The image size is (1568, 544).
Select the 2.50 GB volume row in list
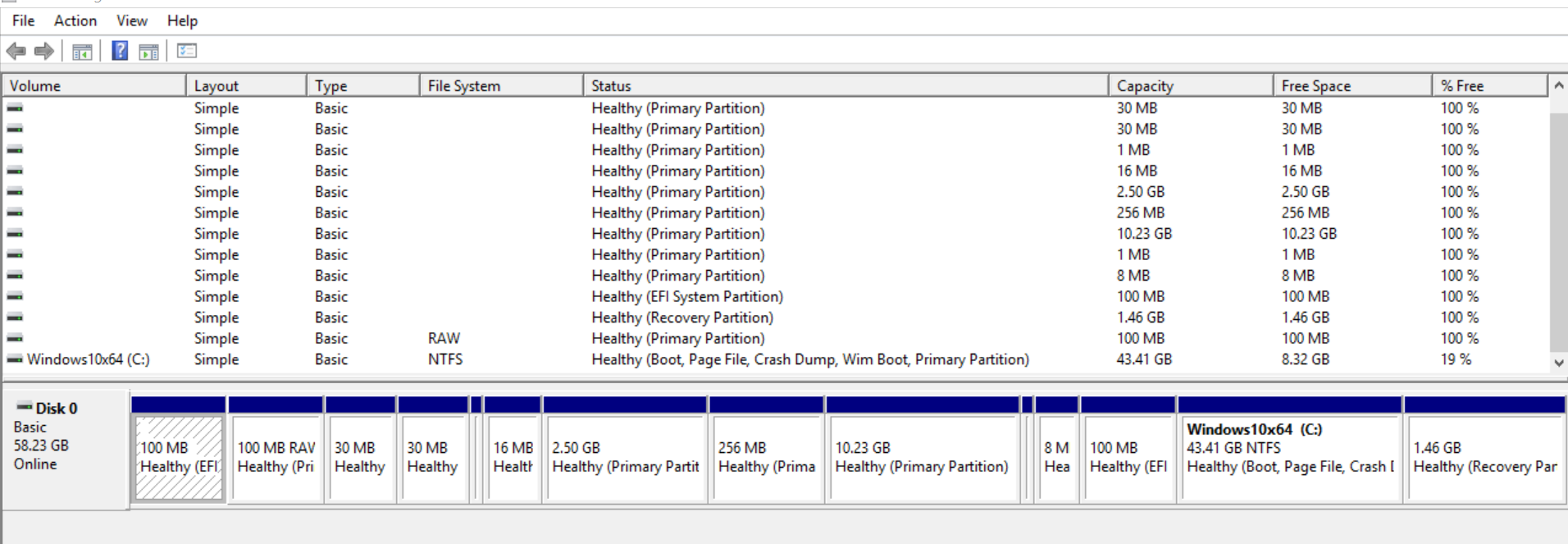[x=775, y=192]
